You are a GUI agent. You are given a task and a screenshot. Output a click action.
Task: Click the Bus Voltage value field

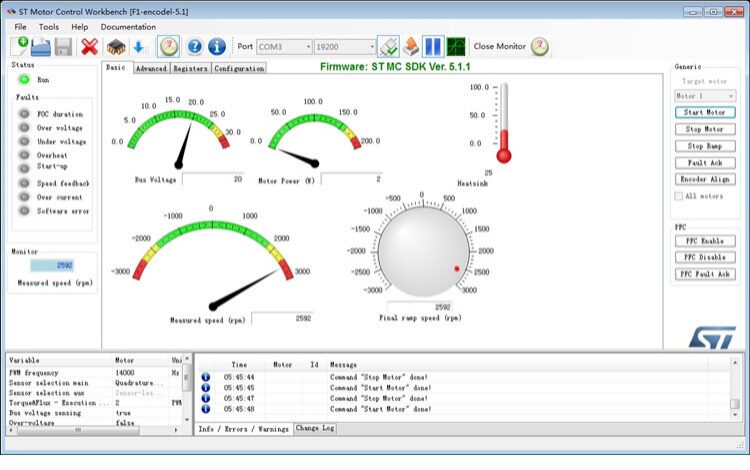point(213,179)
